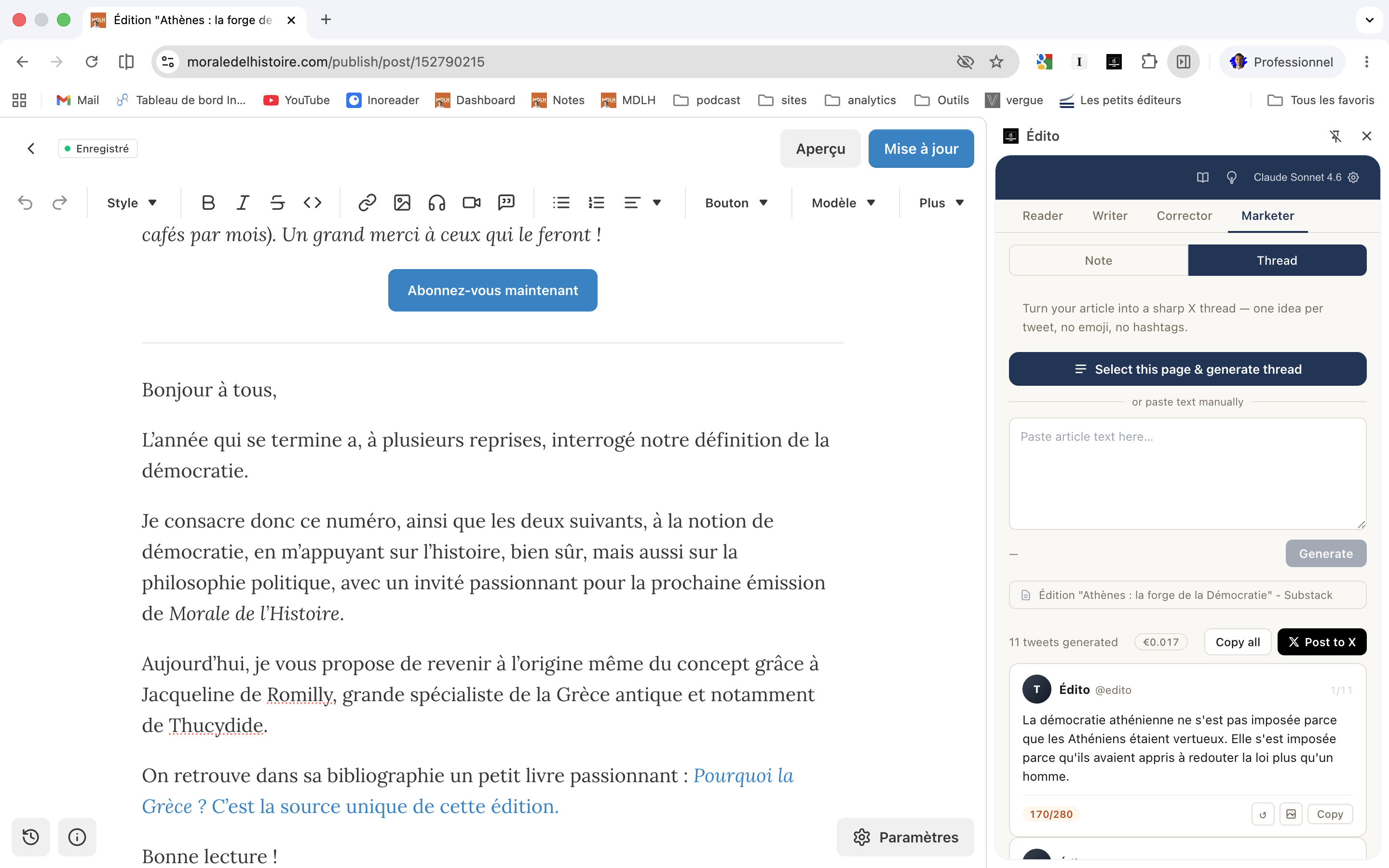Screen dimensions: 1389x868
Task: Redo the last edit in the editor toolbar
Action: (60, 203)
